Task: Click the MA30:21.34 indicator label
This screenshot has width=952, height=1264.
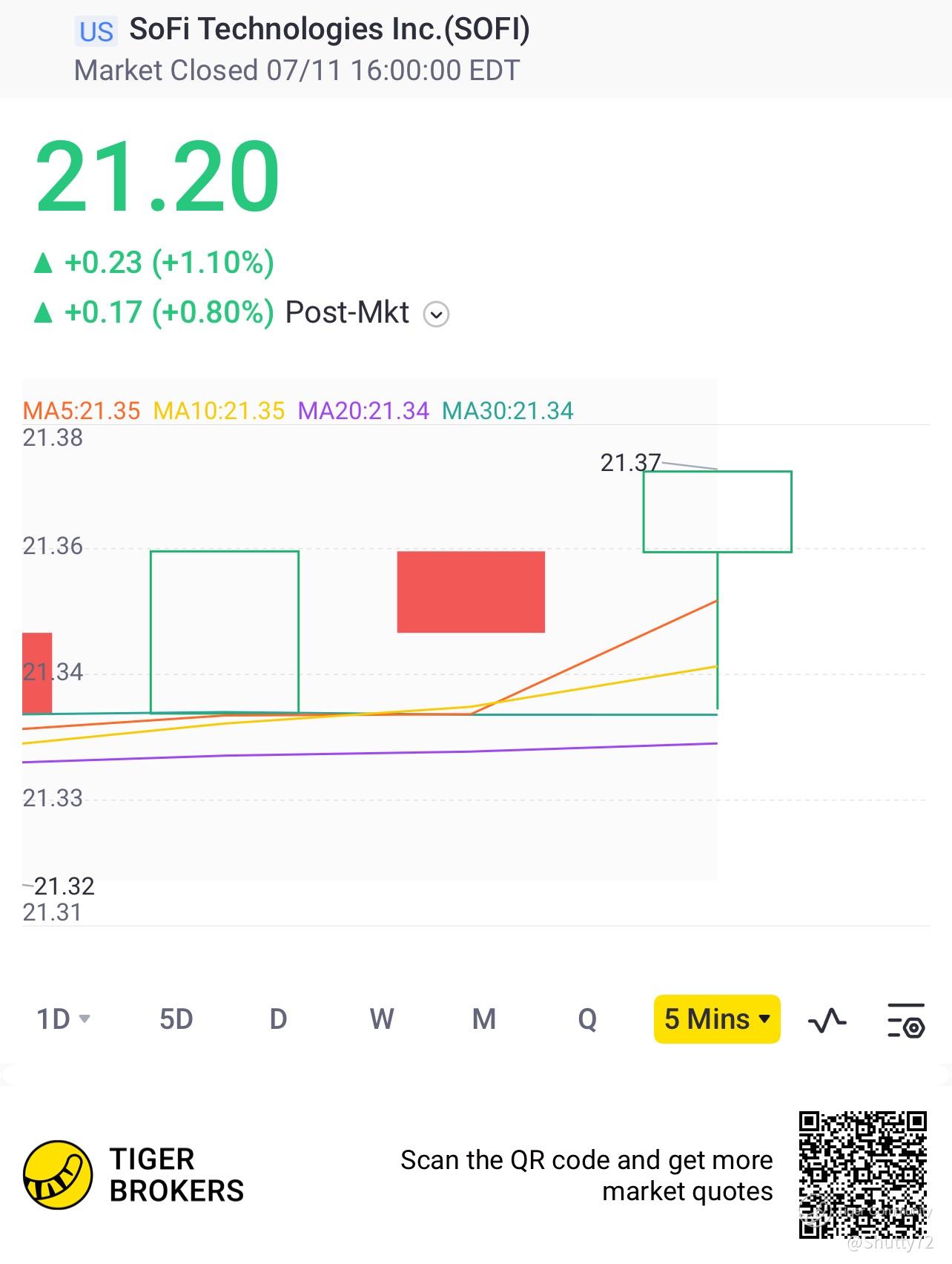Action: tap(508, 411)
